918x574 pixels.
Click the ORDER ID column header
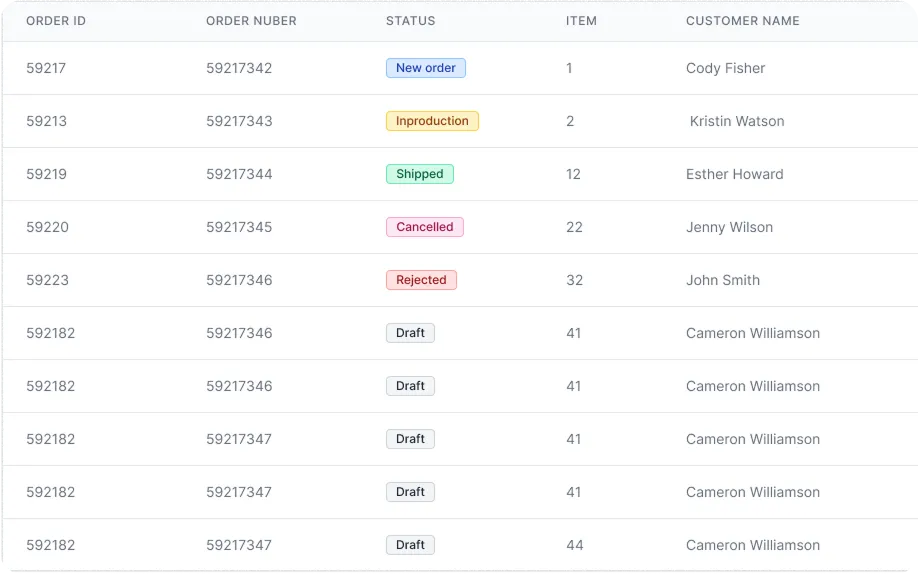click(x=56, y=20)
